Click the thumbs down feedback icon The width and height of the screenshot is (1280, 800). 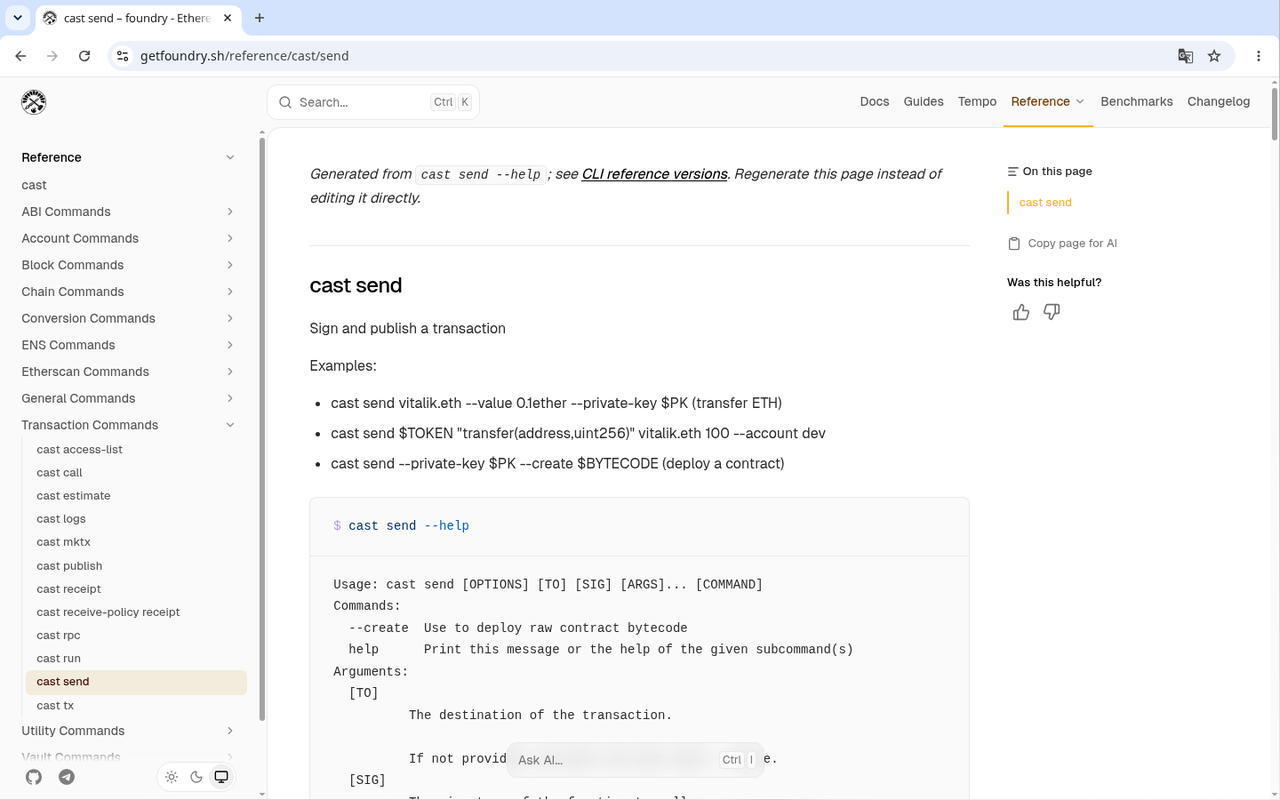(1052, 313)
